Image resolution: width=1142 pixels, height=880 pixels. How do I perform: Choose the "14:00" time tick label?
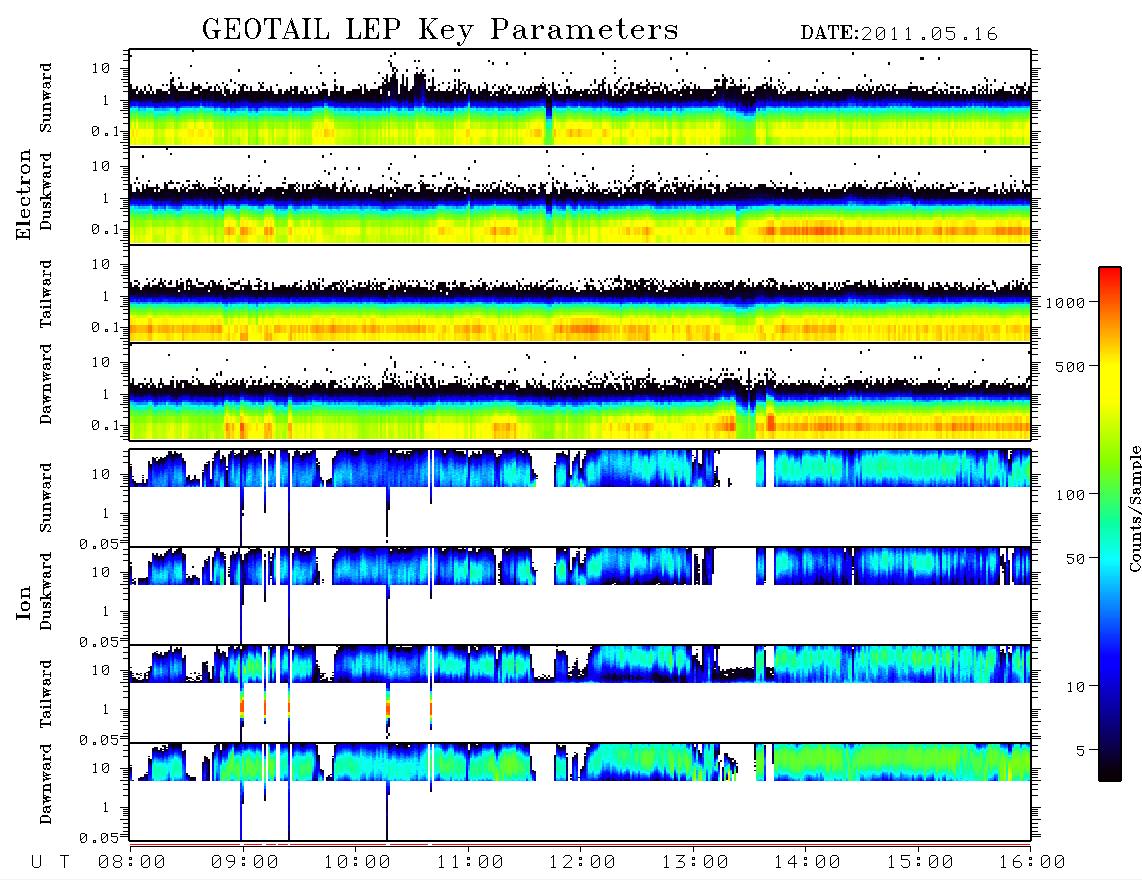pyautogui.click(x=807, y=863)
